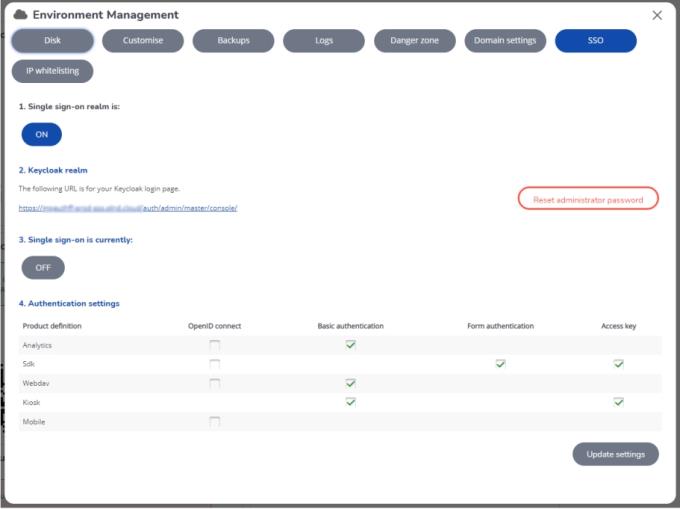Open the IP whitelisting tab
The image size is (680, 509).
click(x=53, y=71)
